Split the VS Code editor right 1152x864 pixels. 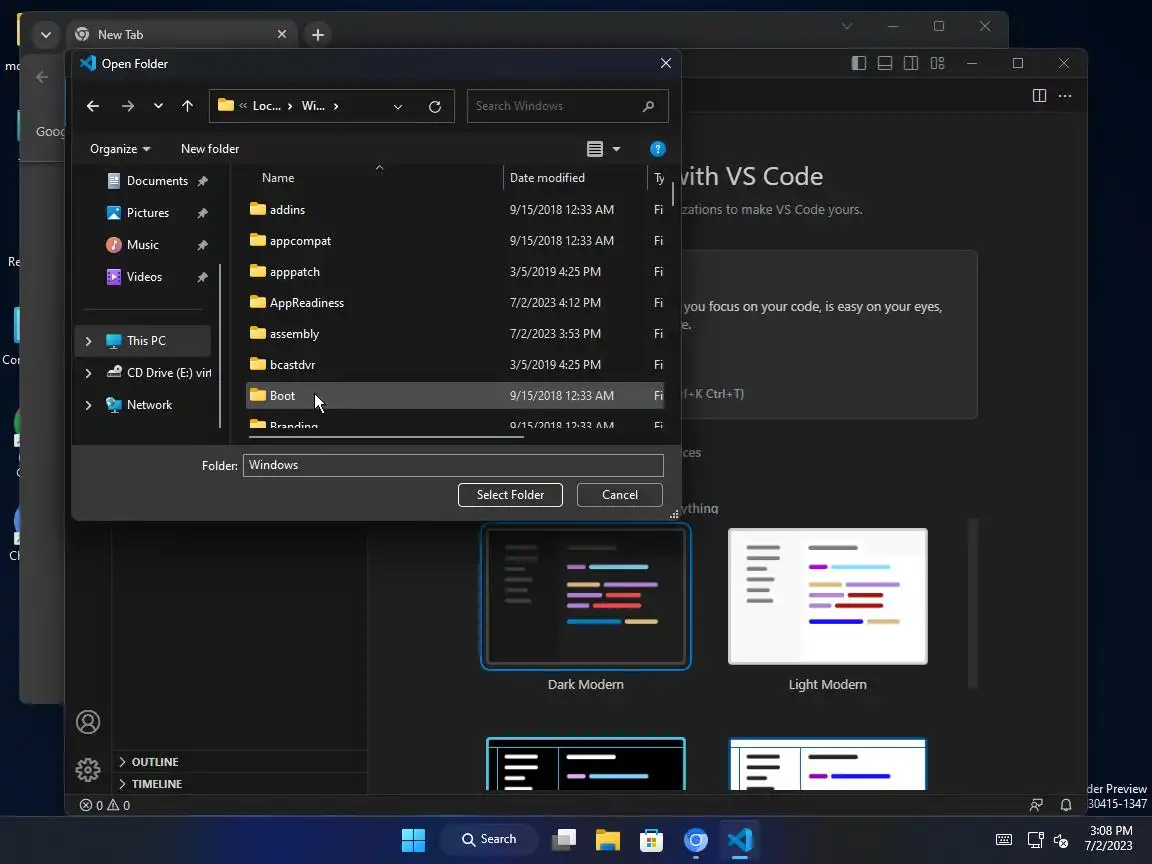1039,96
